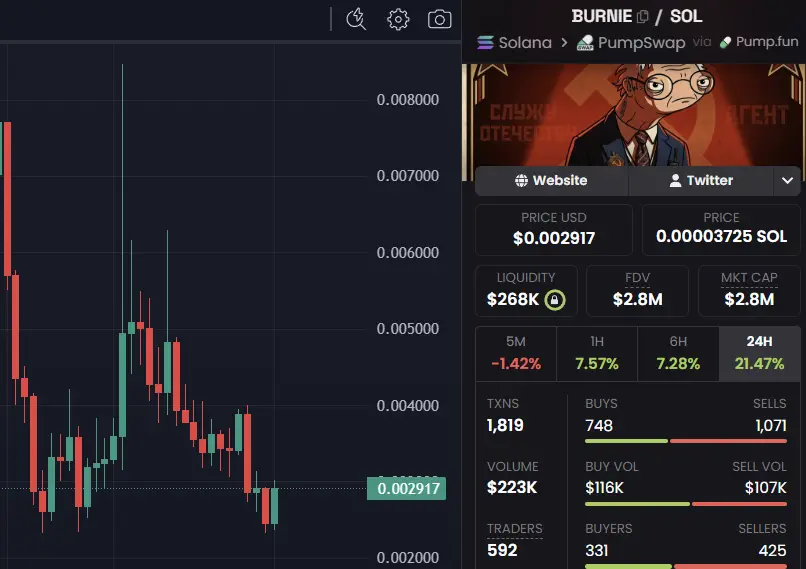Click the TXNS 1,819 value
The image size is (806, 569).
[505, 426]
